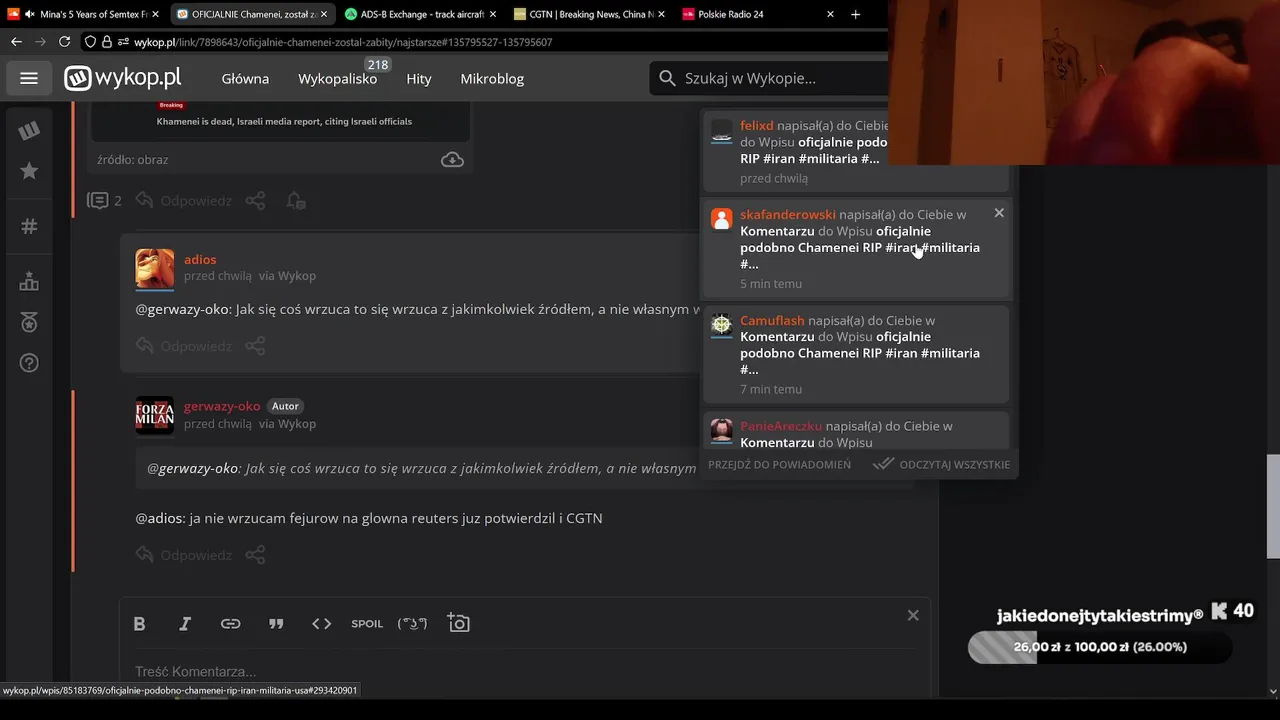Open adios user profile link
Screen dimensions: 1280x720
click(200, 259)
